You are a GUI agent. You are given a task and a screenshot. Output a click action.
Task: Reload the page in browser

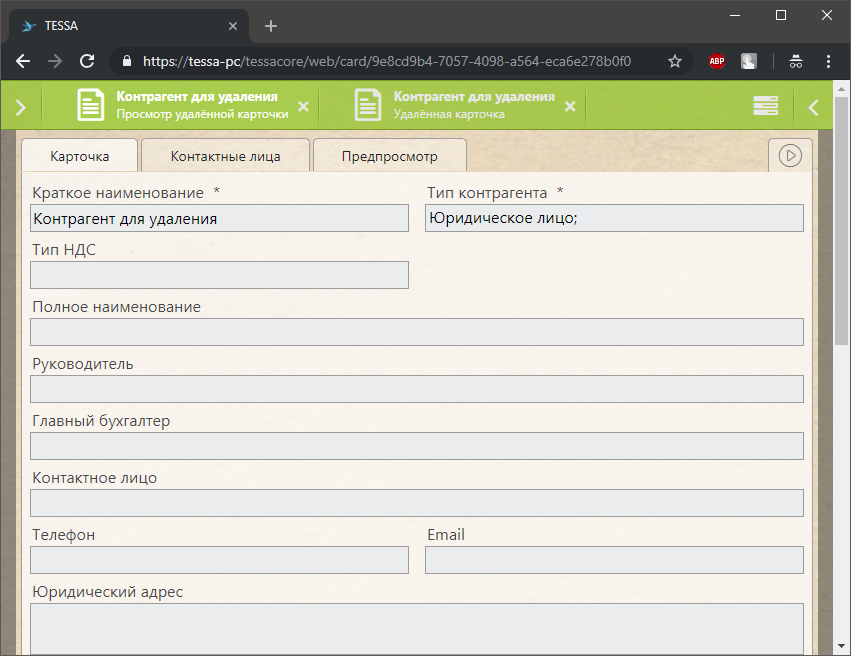tap(87, 61)
